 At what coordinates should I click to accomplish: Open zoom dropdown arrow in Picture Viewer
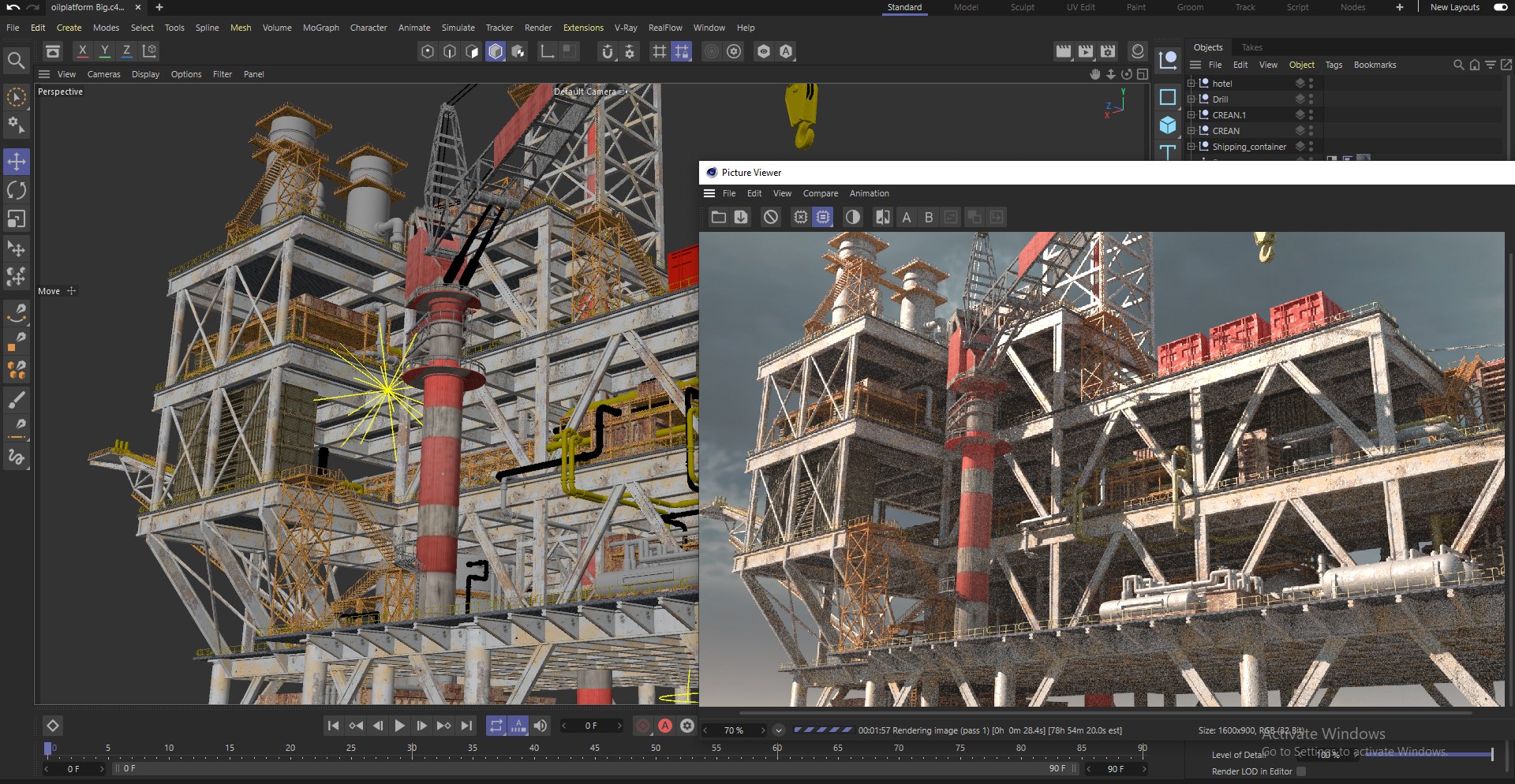click(778, 730)
